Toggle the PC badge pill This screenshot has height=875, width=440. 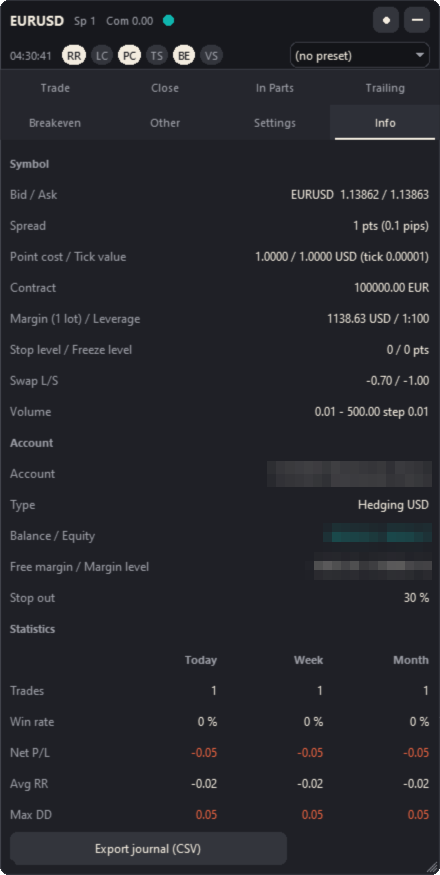point(129,56)
